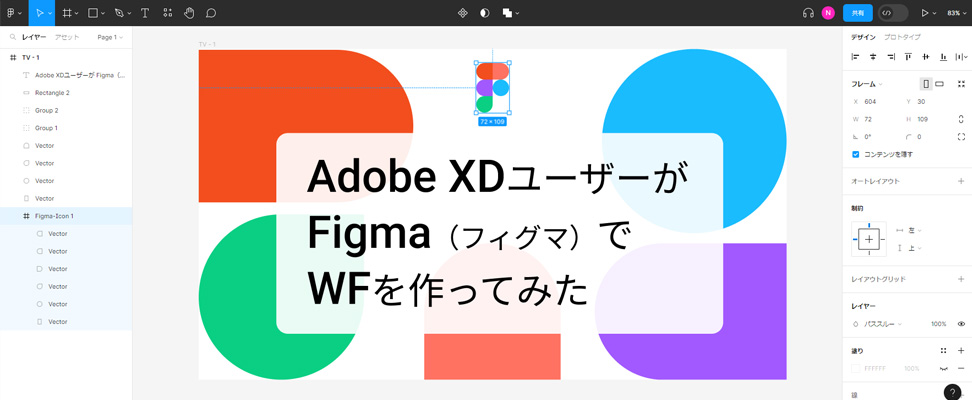Align vertical centers icon
972x400 pixels.
pos(926,57)
